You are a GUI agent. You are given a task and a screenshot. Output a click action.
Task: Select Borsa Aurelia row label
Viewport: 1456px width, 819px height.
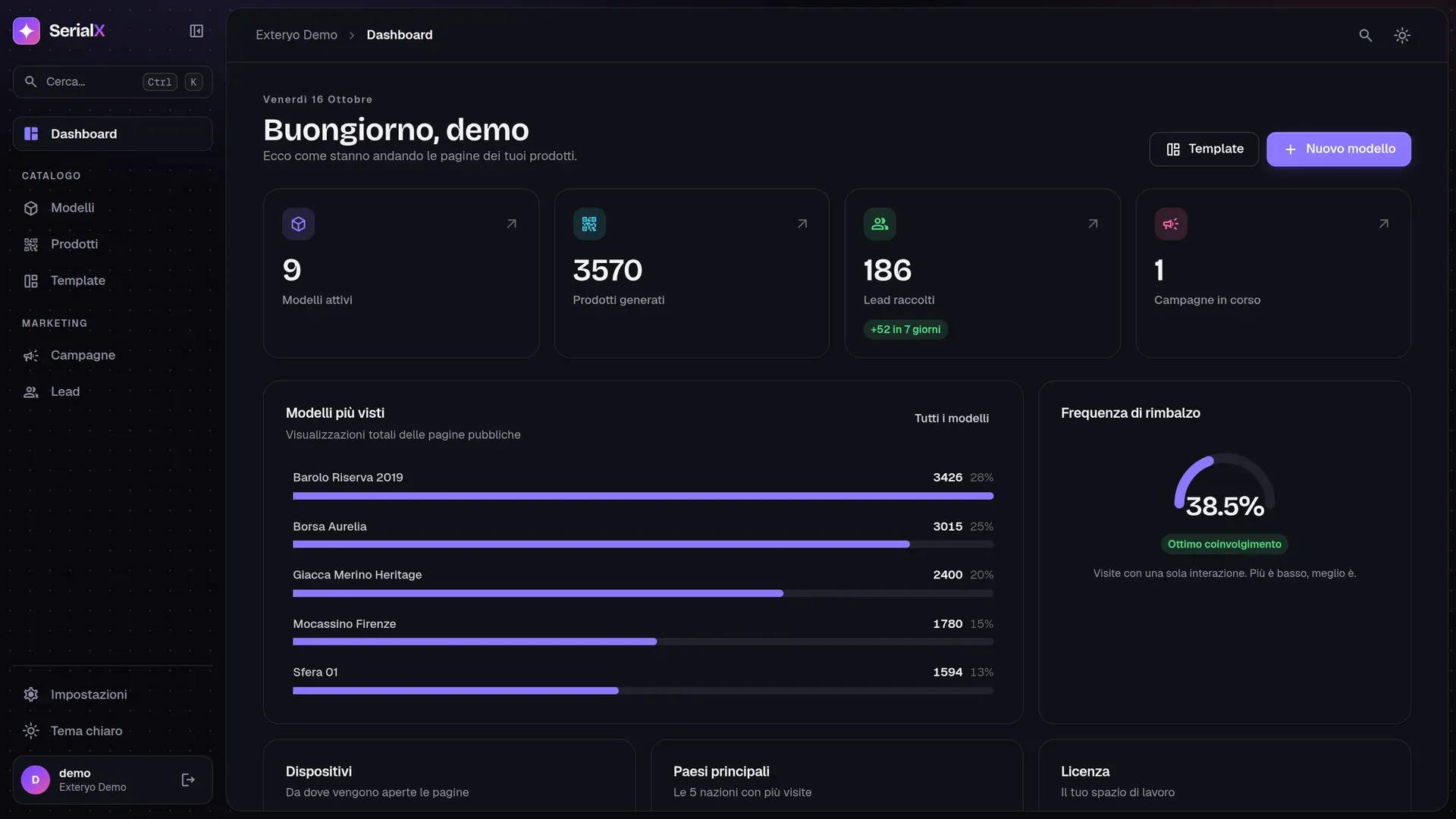[x=330, y=526]
